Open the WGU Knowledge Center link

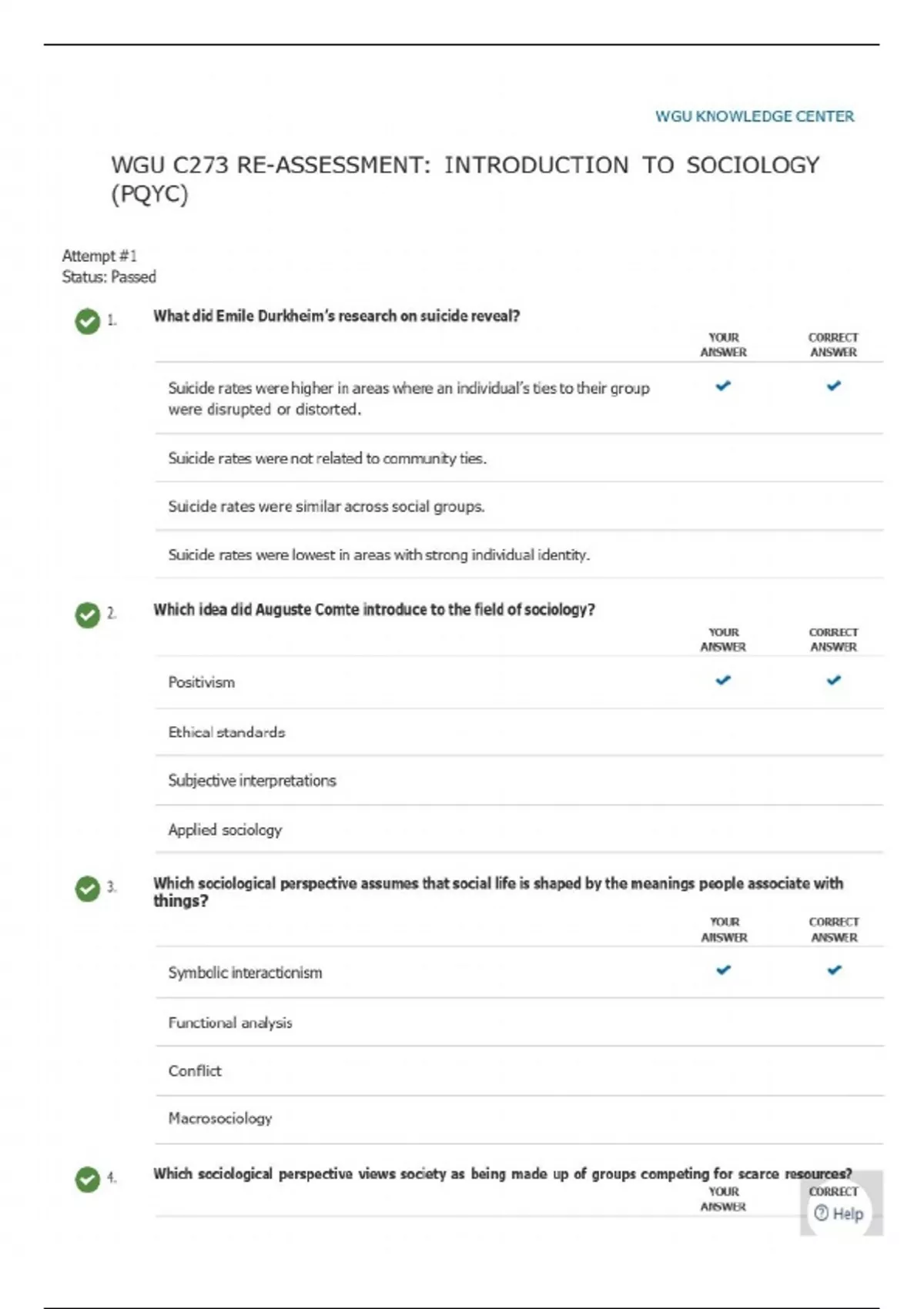[754, 116]
